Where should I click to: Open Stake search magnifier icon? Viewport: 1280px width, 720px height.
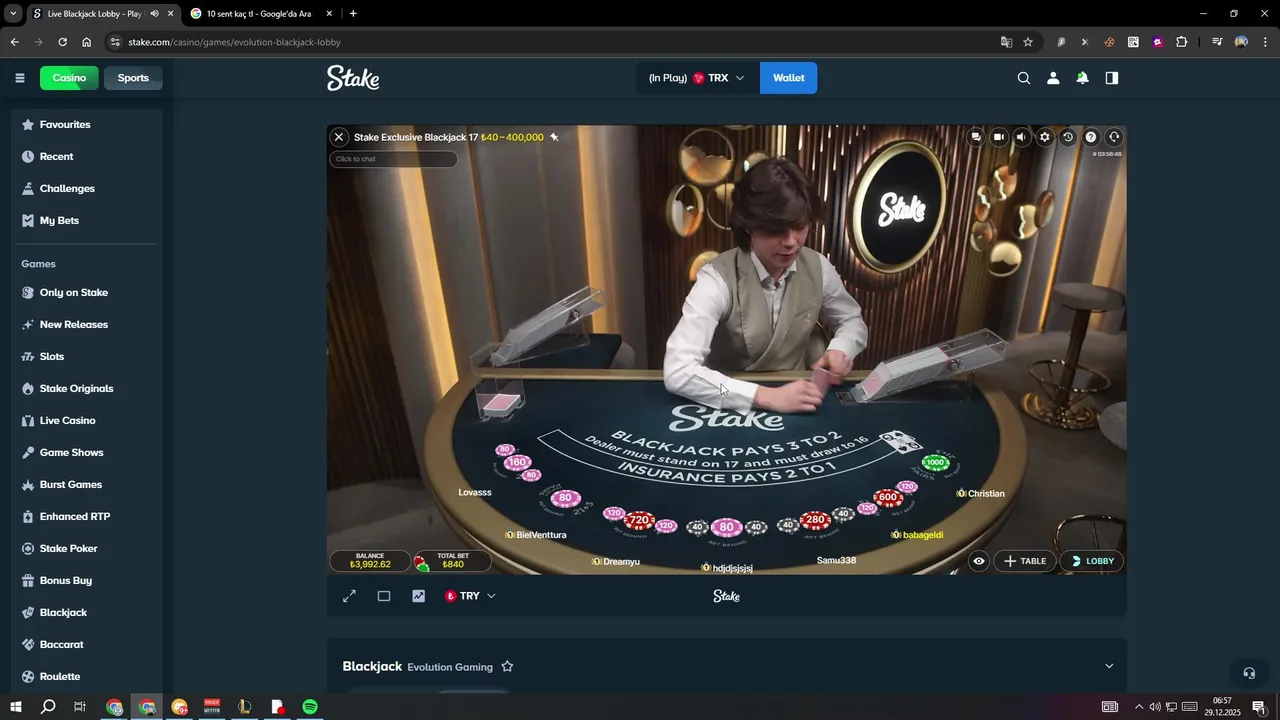[x=1023, y=78]
